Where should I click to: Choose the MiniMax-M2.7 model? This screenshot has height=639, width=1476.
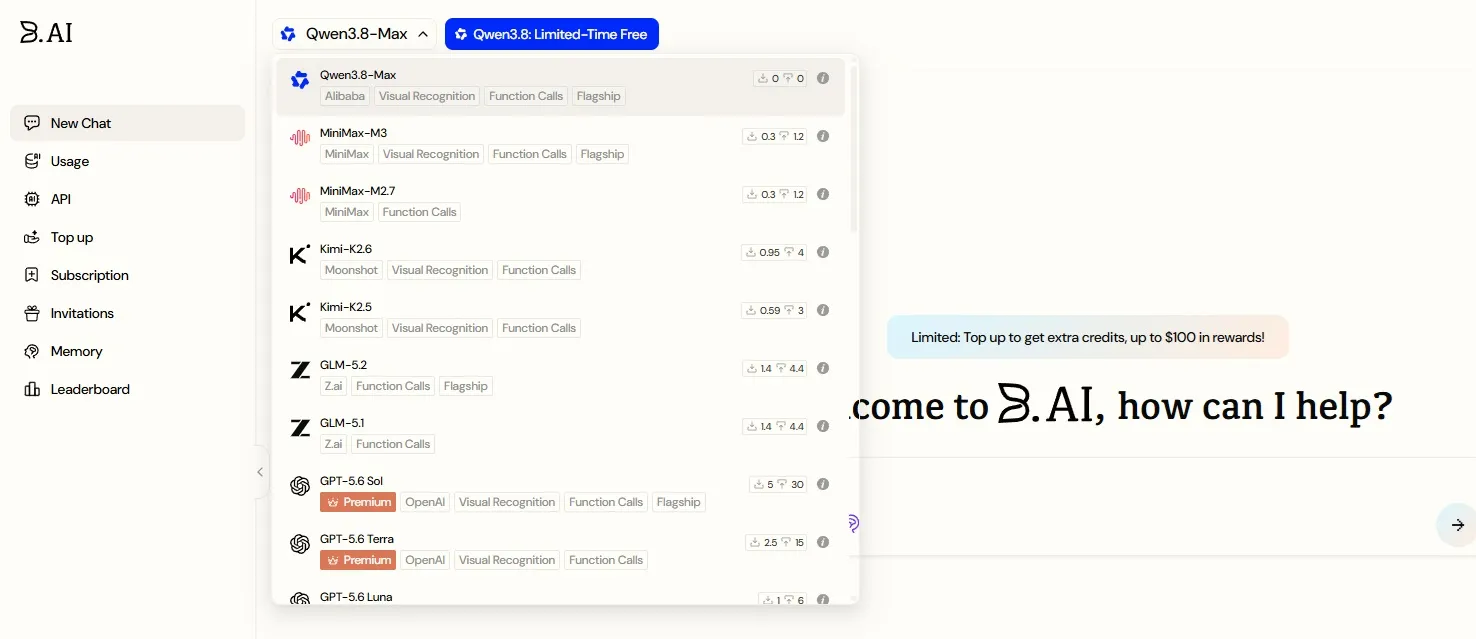pos(560,202)
